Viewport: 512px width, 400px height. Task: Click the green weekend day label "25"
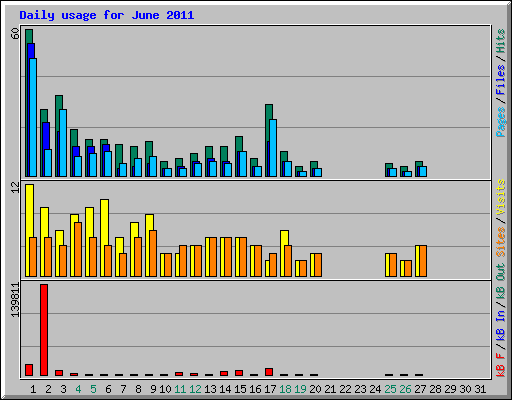(390, 389)
